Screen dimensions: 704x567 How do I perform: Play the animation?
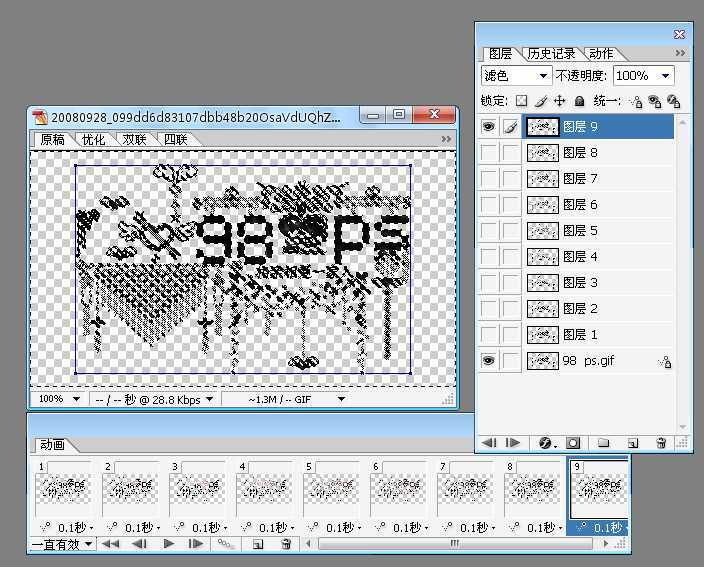[x=169, y=544]
